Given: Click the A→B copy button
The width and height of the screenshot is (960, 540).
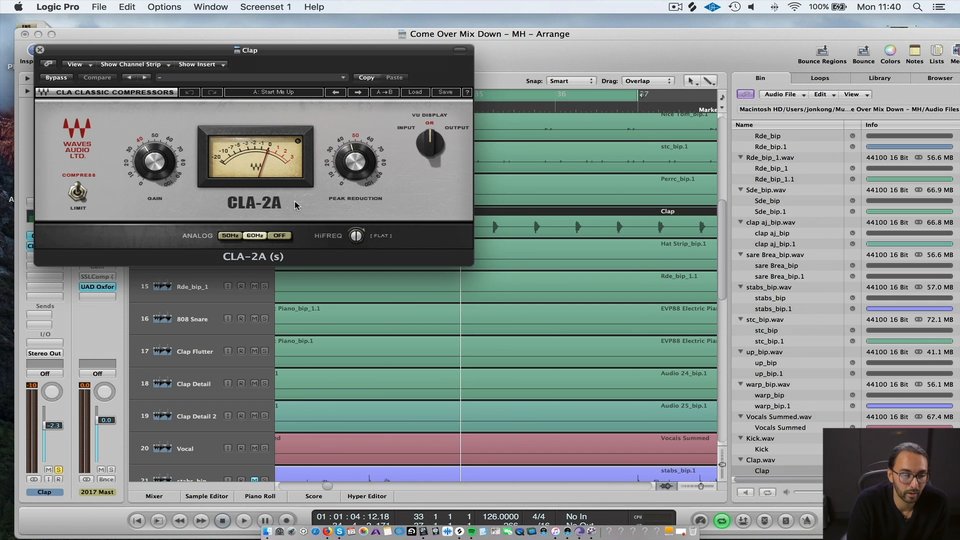Looking at the screenshot, I should [x=384, y=92].
